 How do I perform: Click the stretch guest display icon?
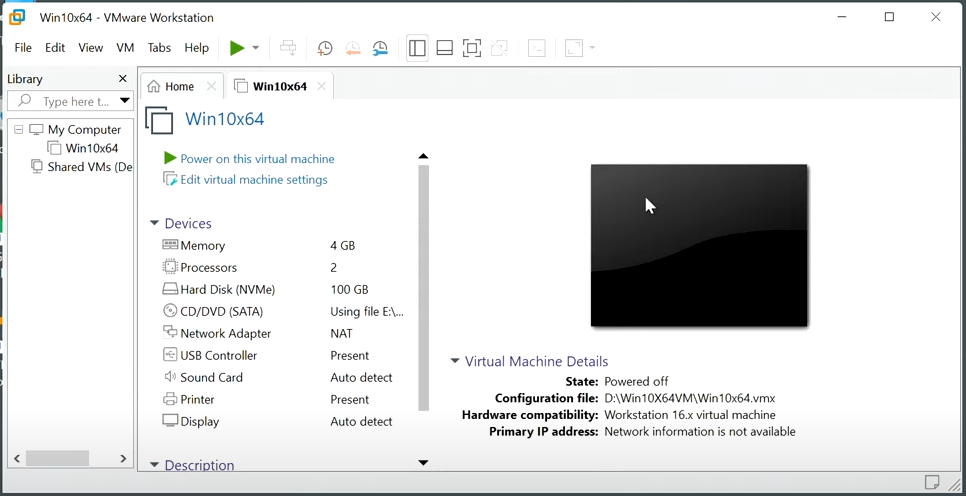tap(574, 48)
